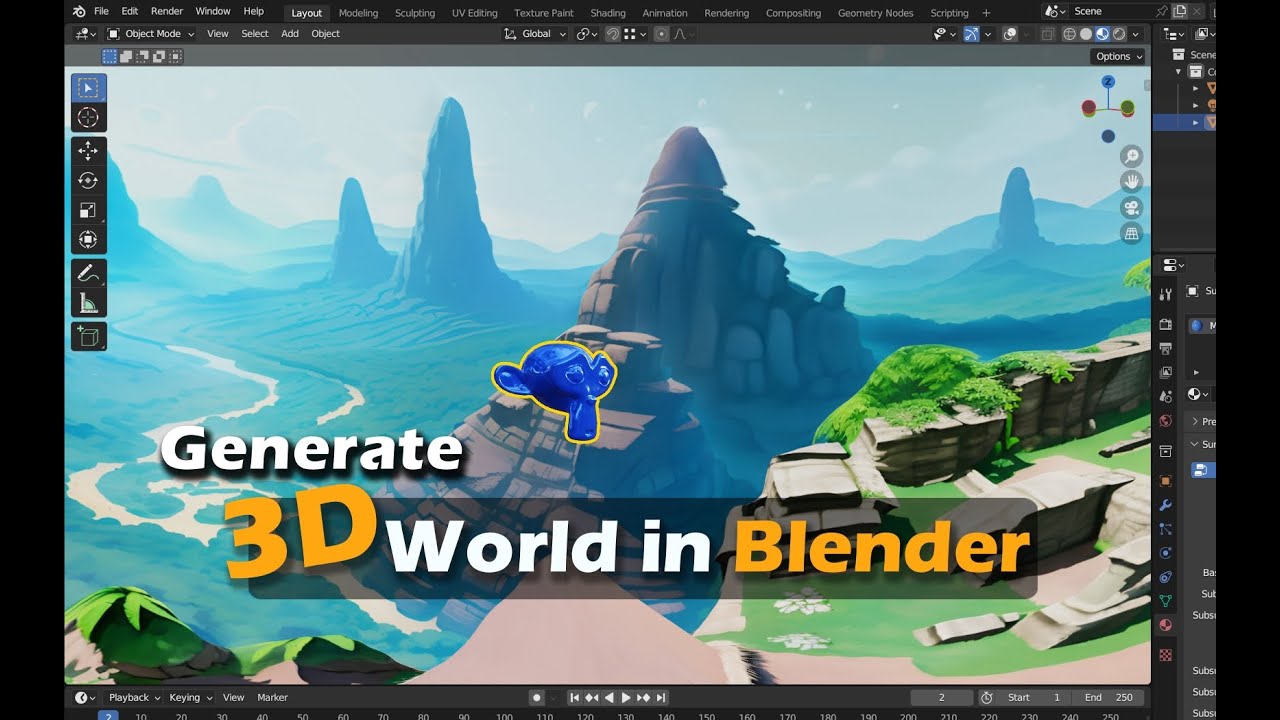Switch to wireframe viewport shading
The width and height of the screenshot is (1280, 720).
1069,33
